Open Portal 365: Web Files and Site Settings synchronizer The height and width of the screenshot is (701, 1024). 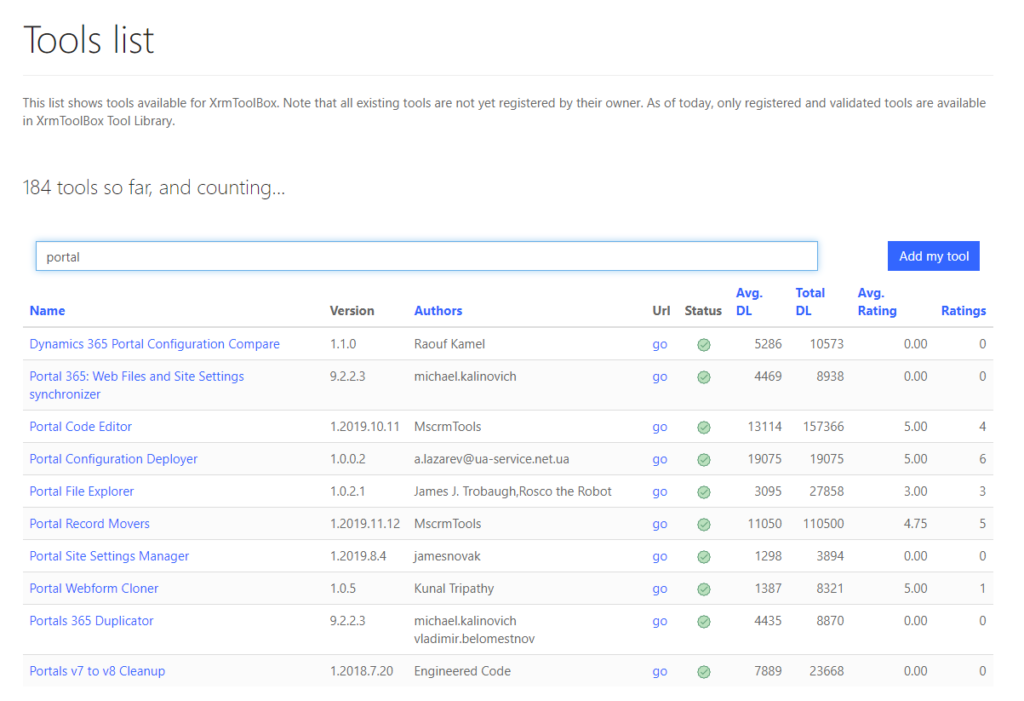tap(136, 385)
